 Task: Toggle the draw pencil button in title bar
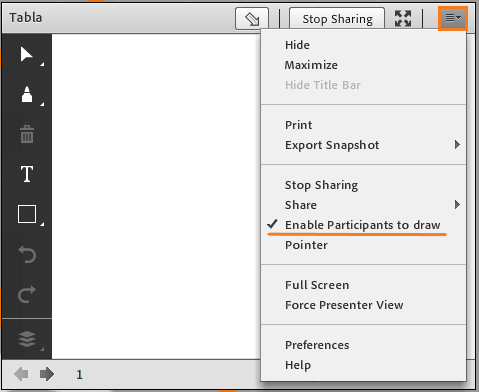[x=252, y=18]
